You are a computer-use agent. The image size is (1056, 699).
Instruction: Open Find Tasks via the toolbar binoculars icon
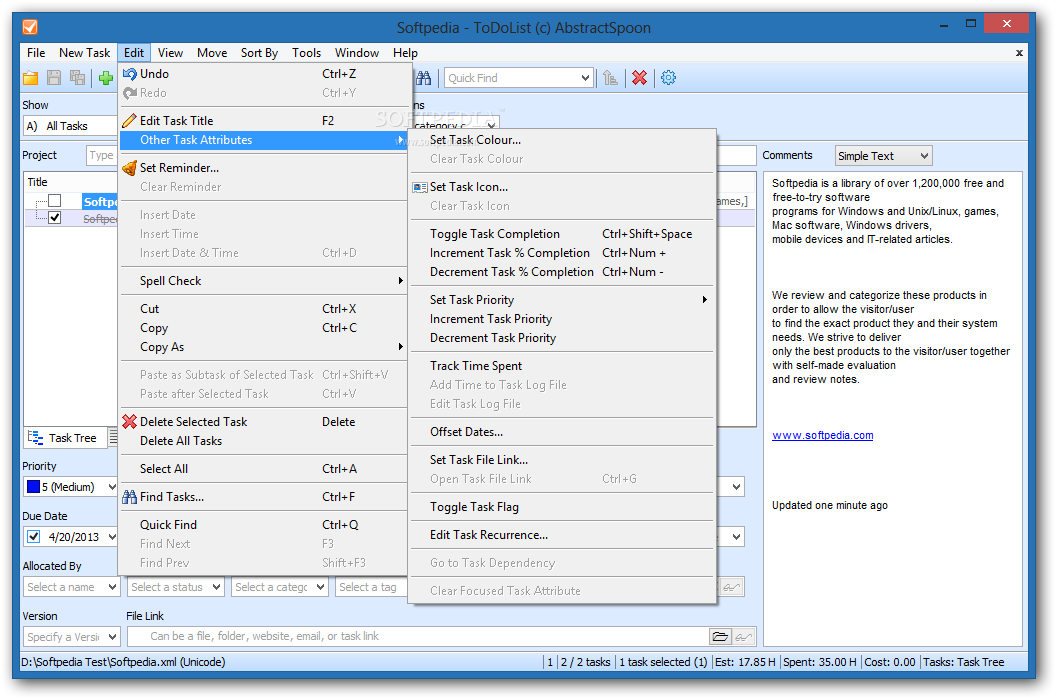[424, 78]
